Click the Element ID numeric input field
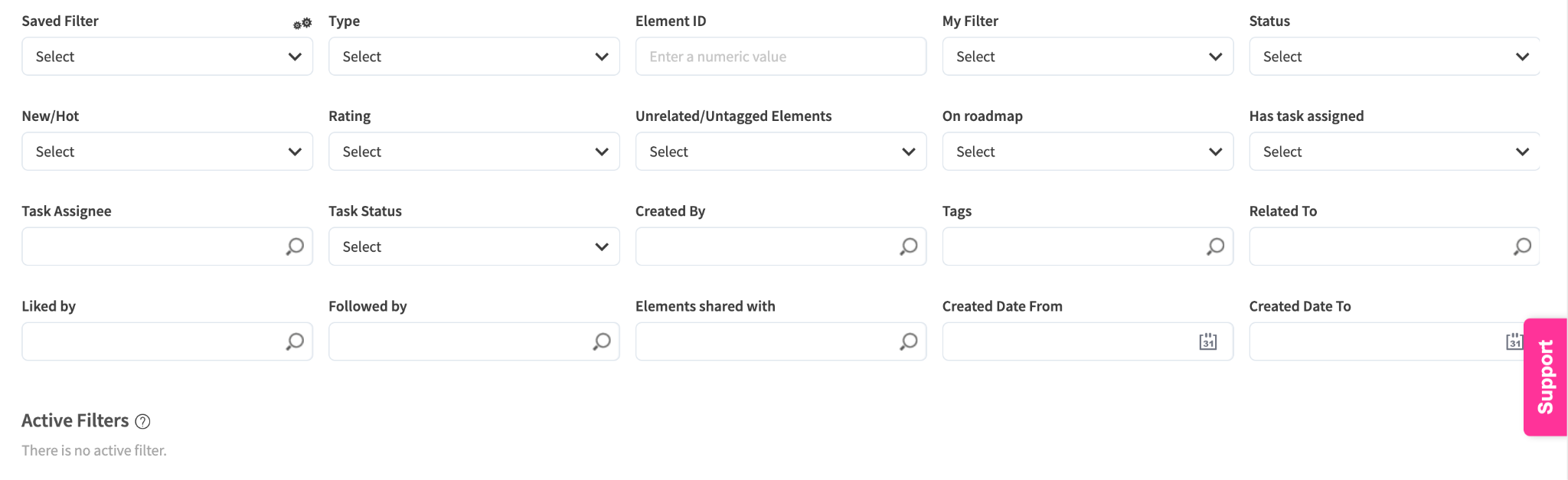This screenshot has height=480, width=1568. coord(781,57)
